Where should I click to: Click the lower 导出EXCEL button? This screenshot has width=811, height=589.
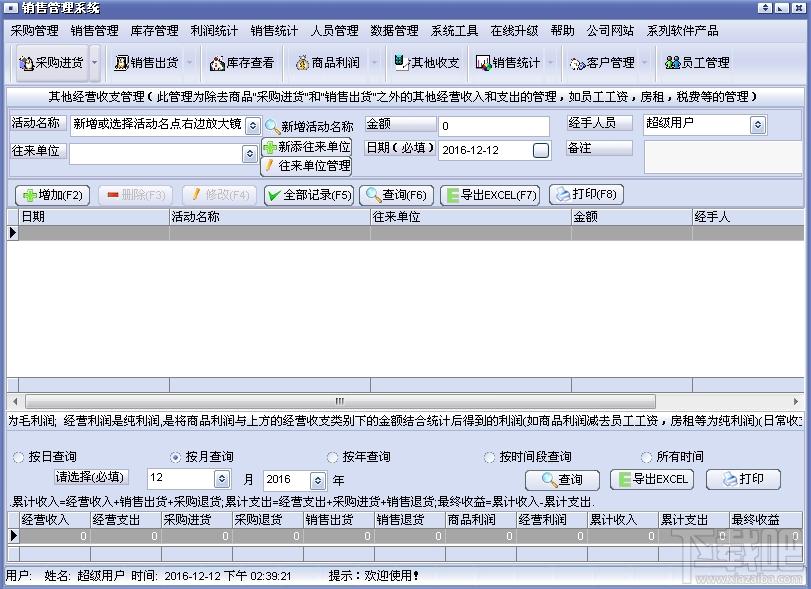652,479
